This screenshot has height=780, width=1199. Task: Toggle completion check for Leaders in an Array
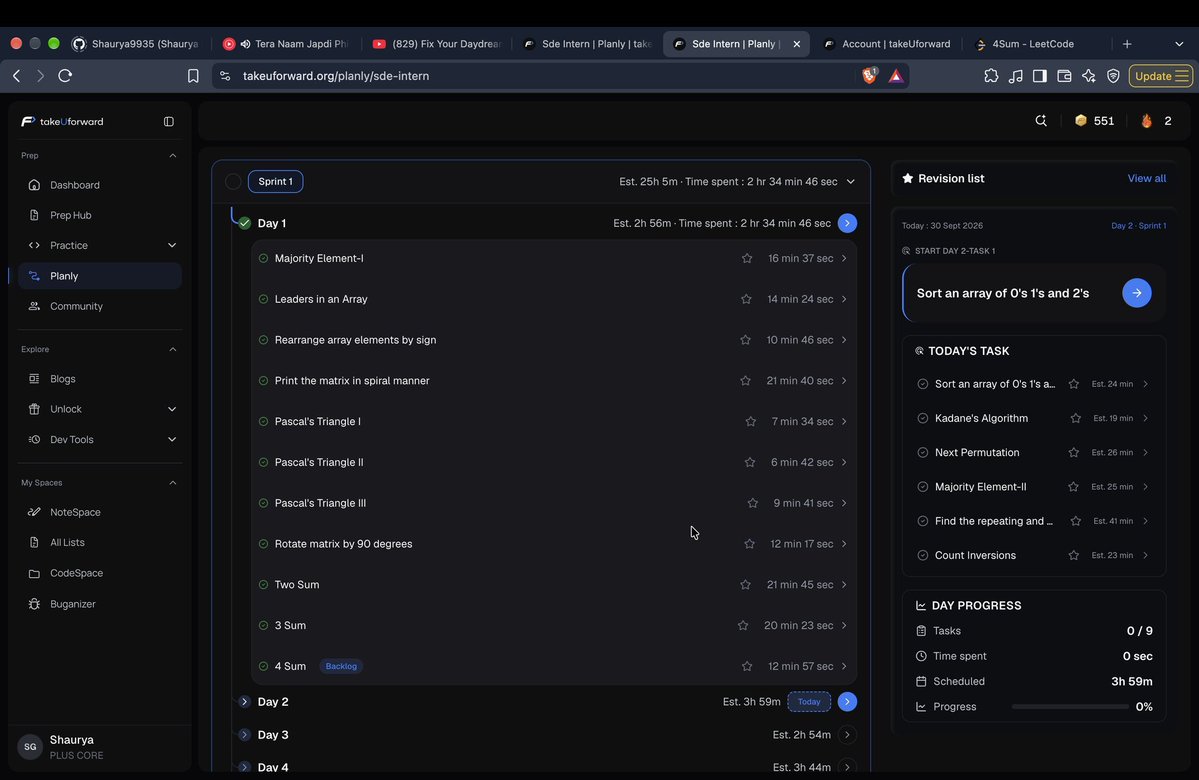263,299
